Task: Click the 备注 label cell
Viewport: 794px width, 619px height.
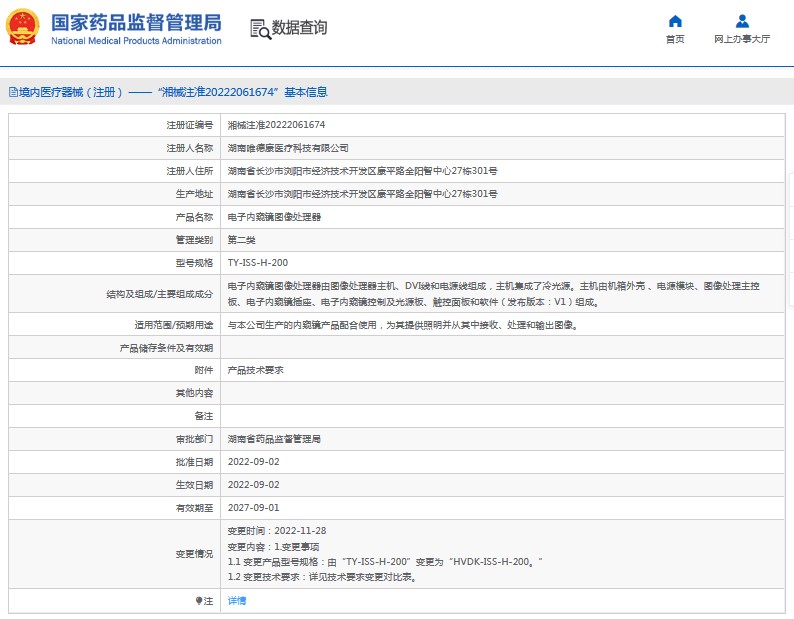Action: (x=115, y=416)
